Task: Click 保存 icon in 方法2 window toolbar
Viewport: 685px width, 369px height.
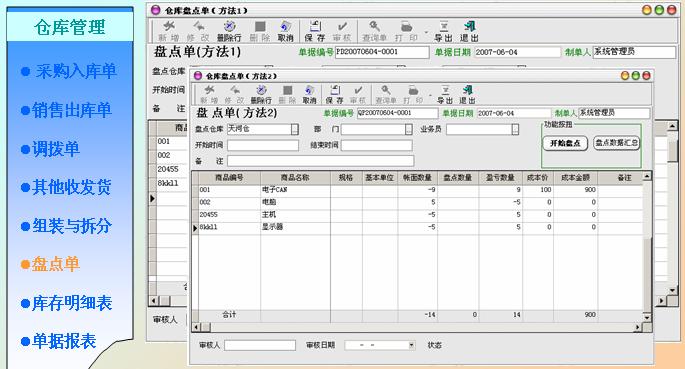Action: [335, 90]
